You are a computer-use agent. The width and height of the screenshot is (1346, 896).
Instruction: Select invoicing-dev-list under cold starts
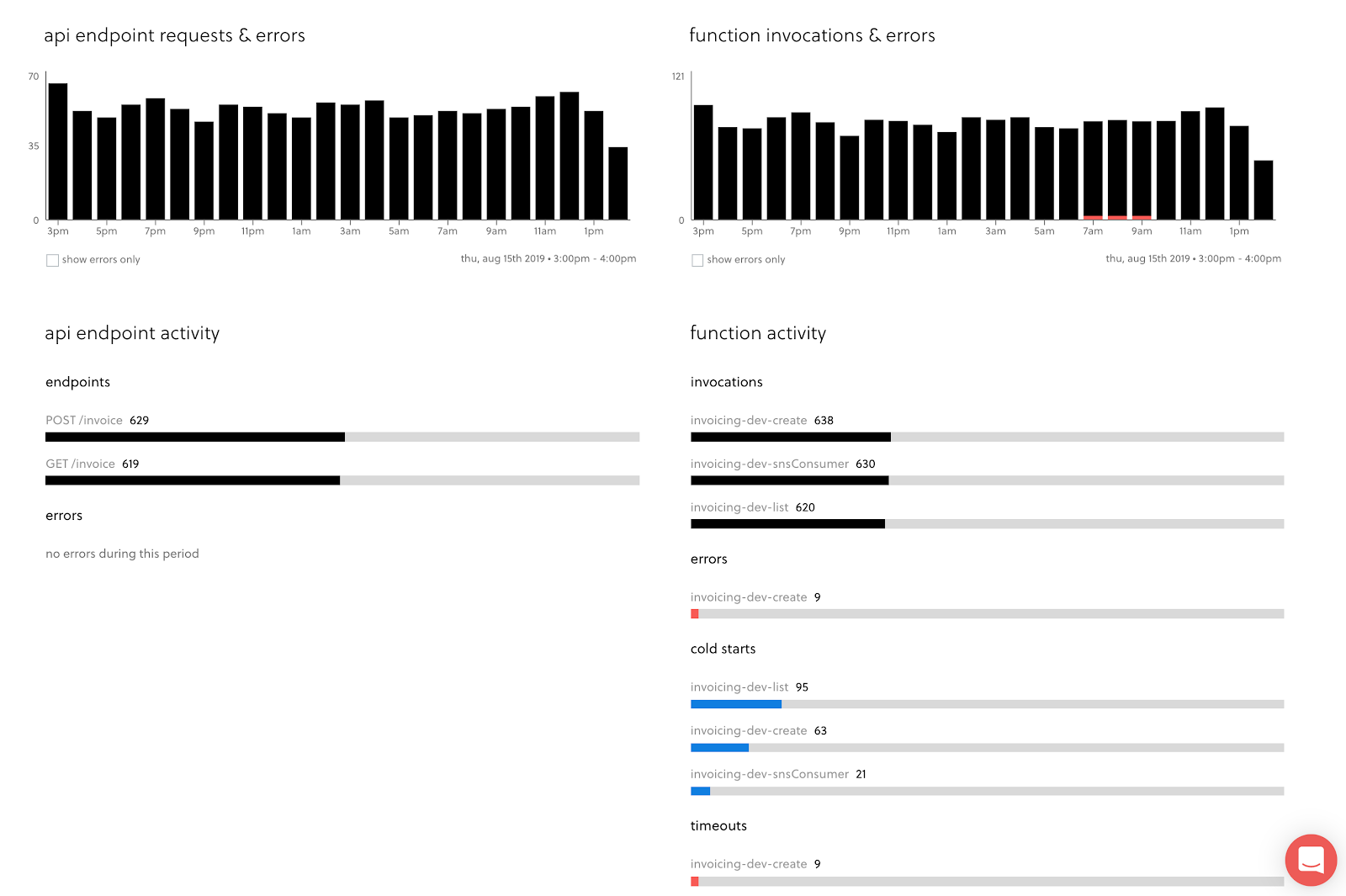(739, 687)
